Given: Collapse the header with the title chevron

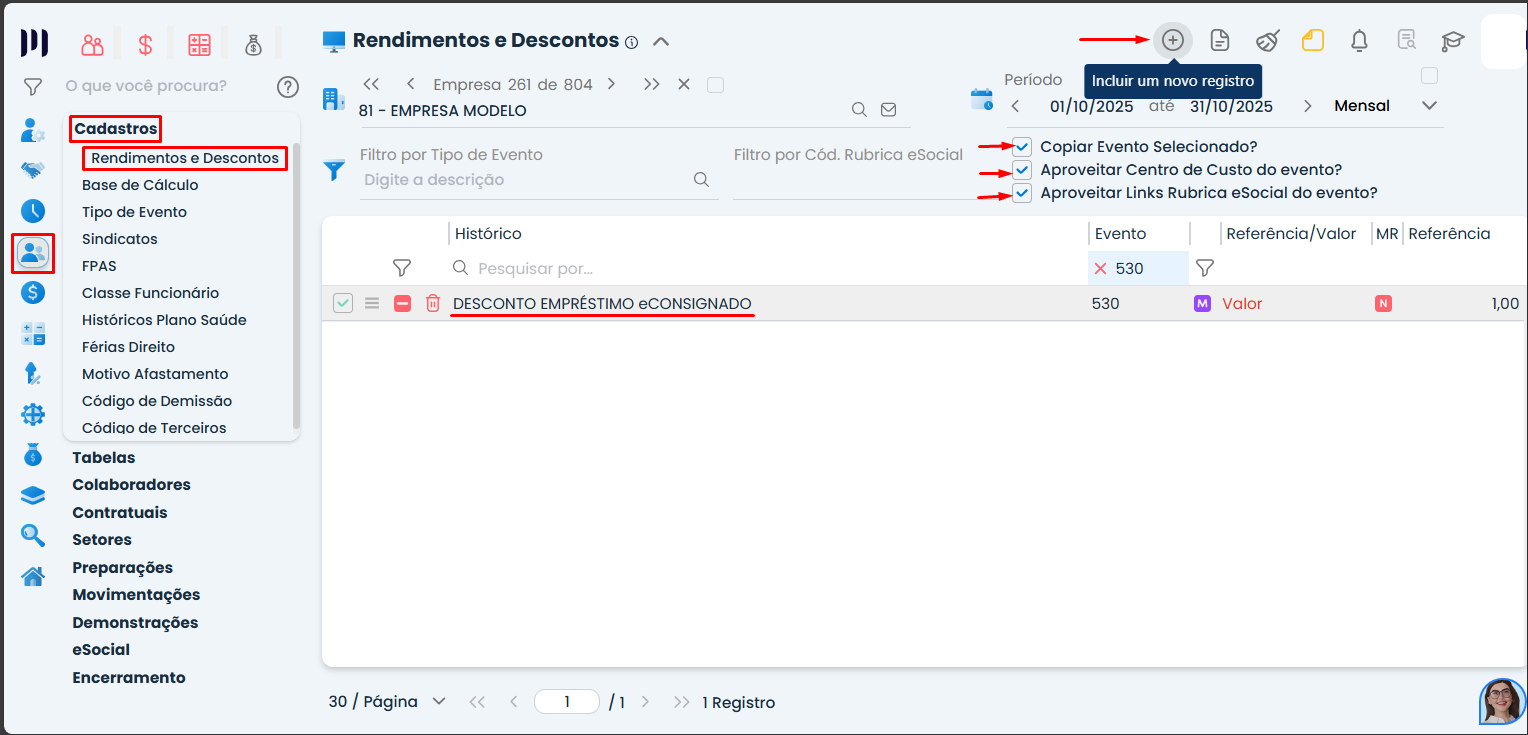Looking at the screenshot, I should tap(660, 41).
